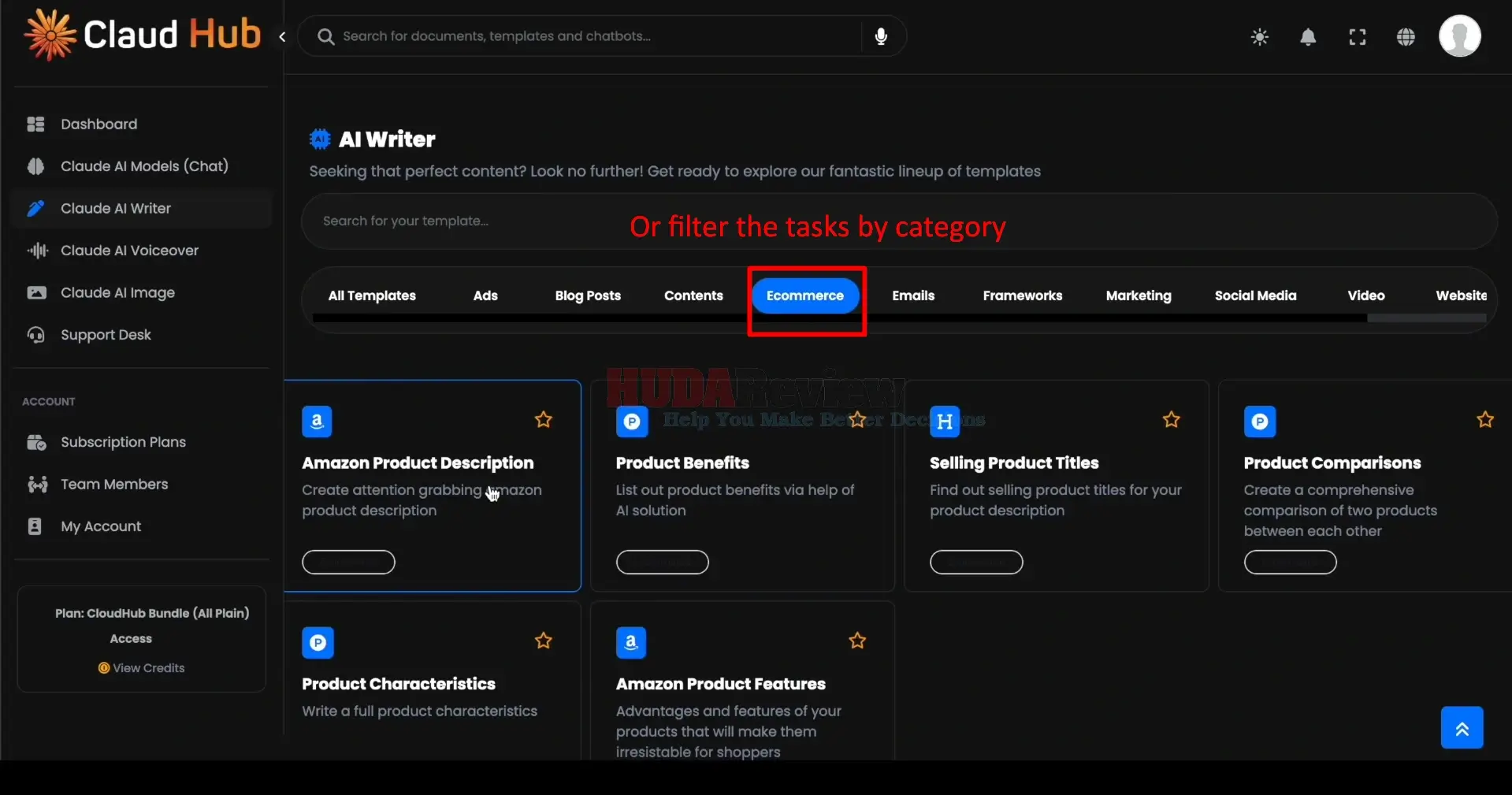Jump to top with the double-arrow button
1512x795 pixels.
pyautogui.click(x=1462, y=727)
